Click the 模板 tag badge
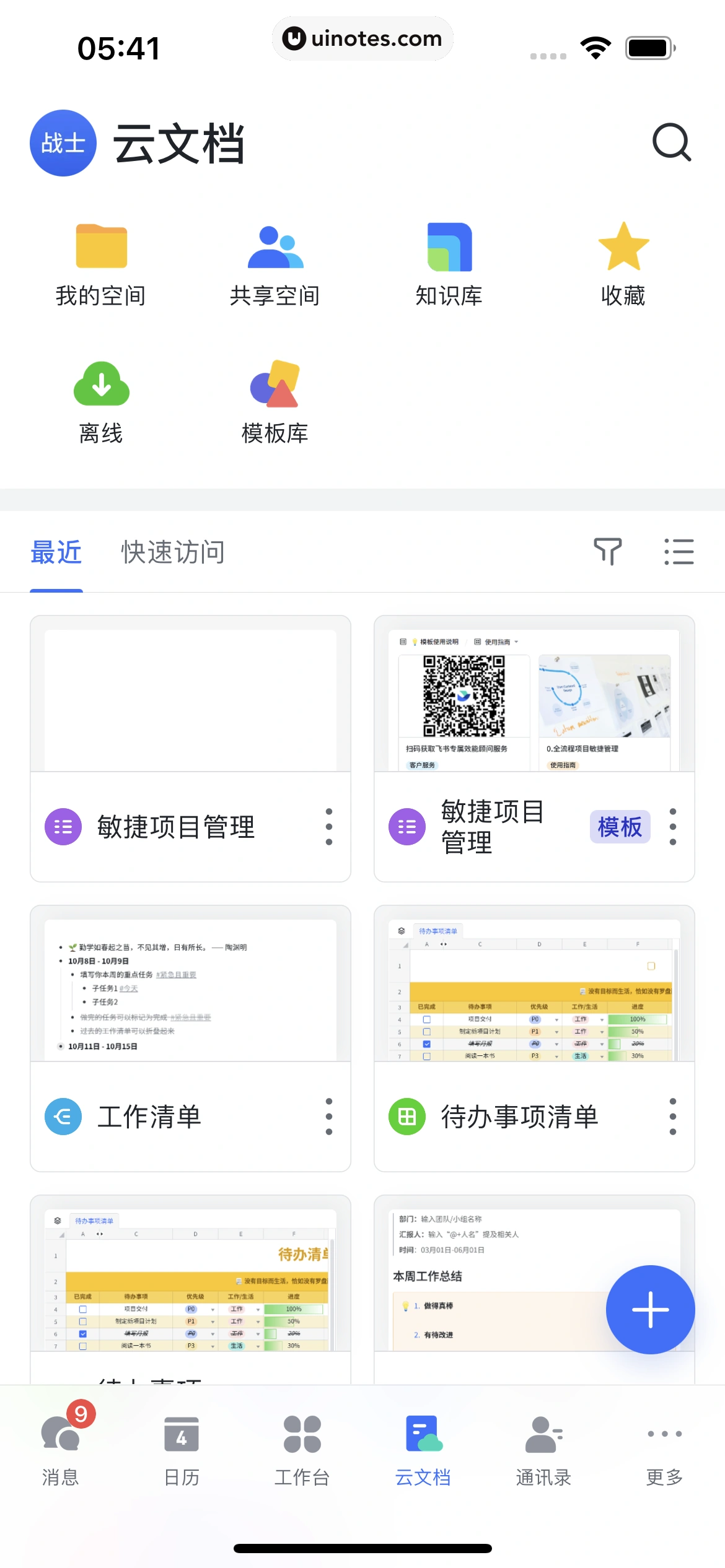 [x=620, y=827]
